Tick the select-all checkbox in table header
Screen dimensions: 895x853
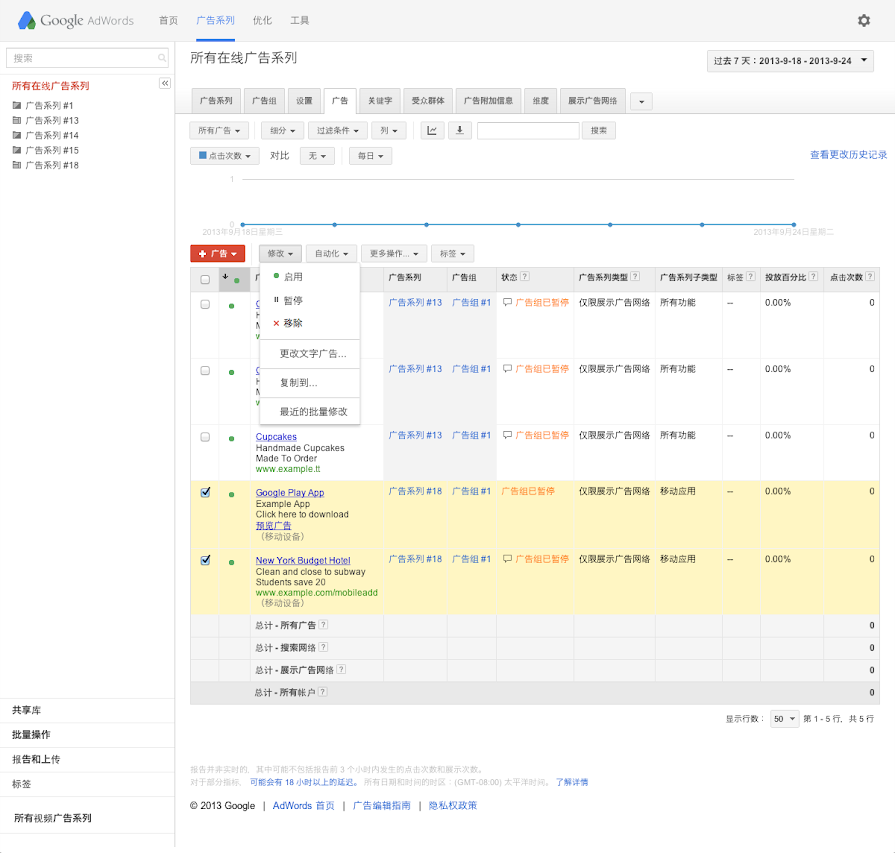pyautogui.click(x=205, y=279)
